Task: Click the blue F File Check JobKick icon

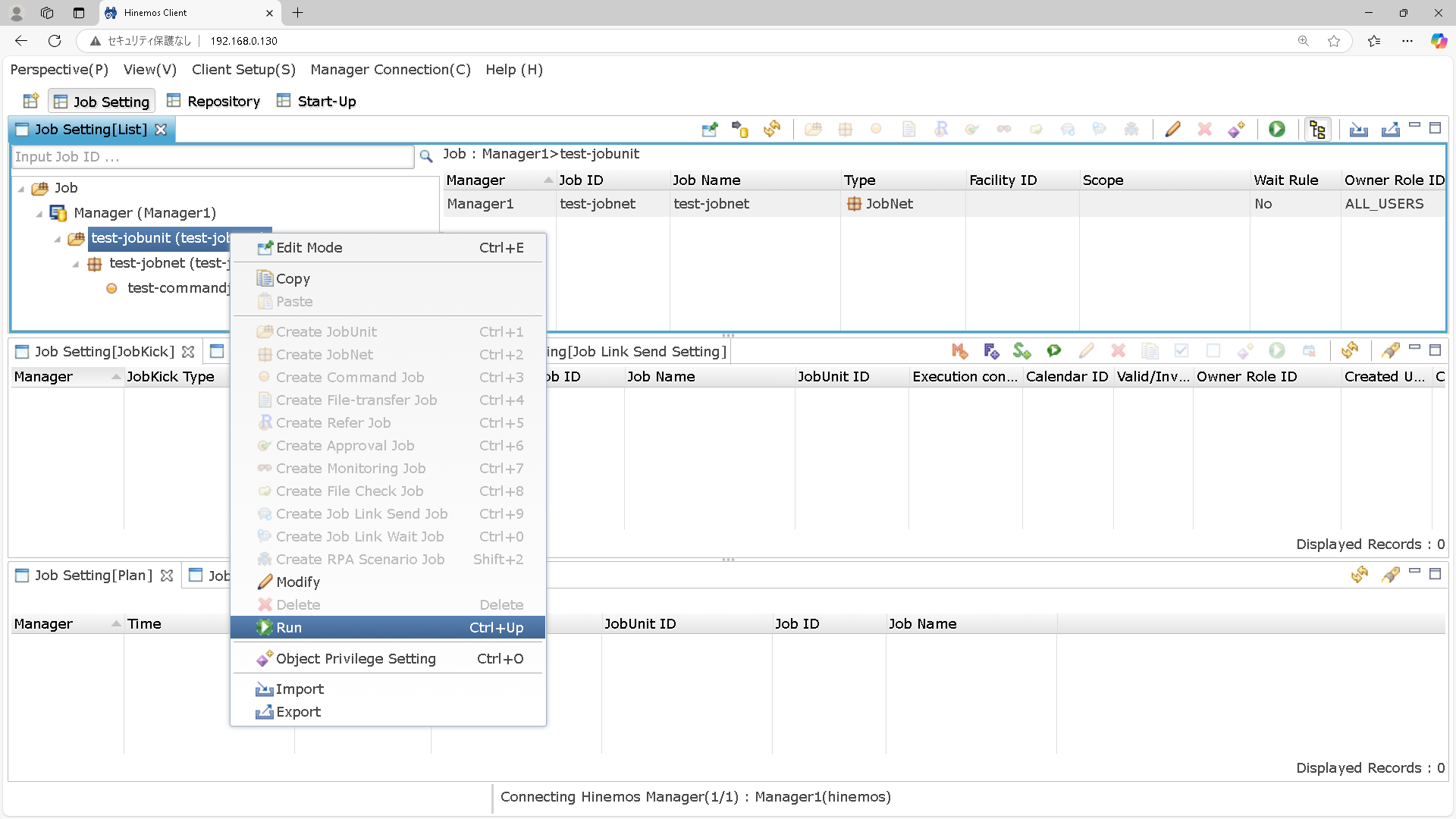Action: [x=991, y=351]
